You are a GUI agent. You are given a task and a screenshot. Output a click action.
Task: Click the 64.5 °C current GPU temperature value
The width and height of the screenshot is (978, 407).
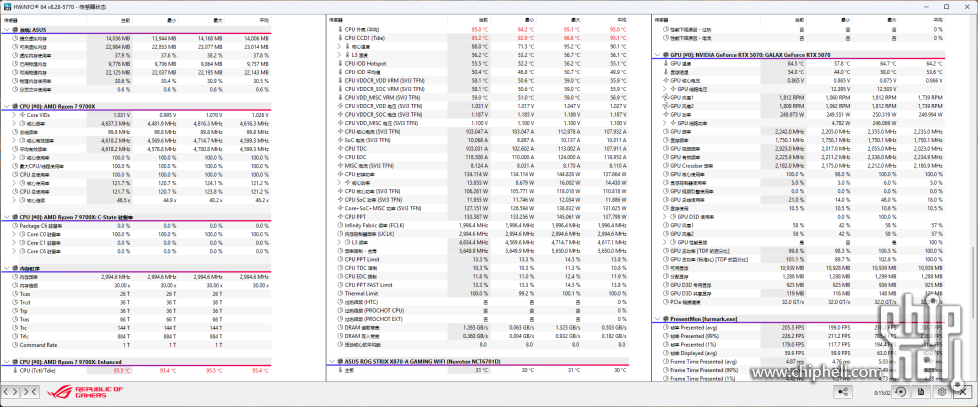795,64
